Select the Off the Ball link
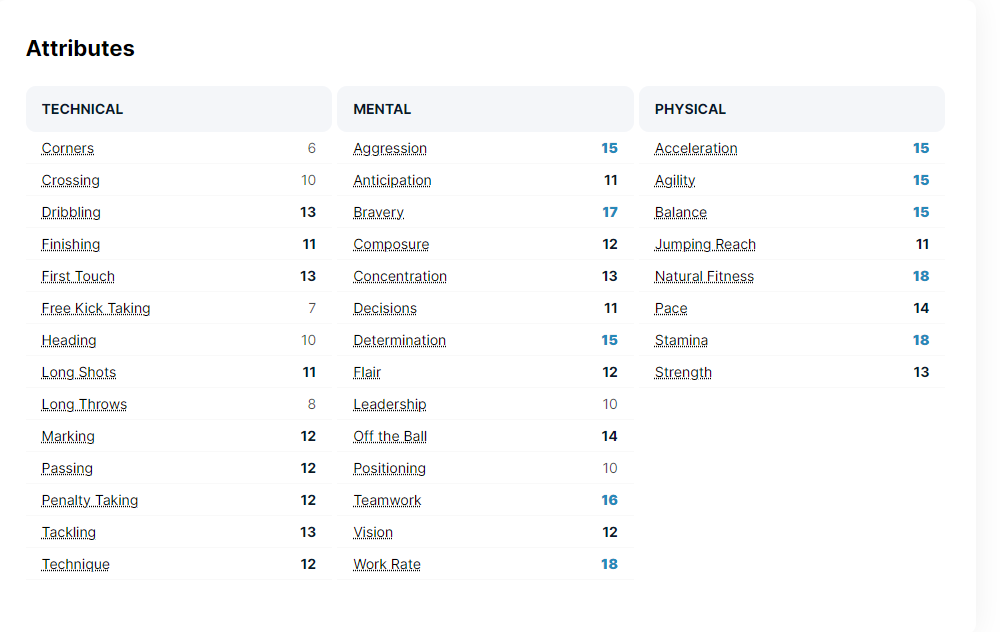1000x632 pixels. pos(390,437)
